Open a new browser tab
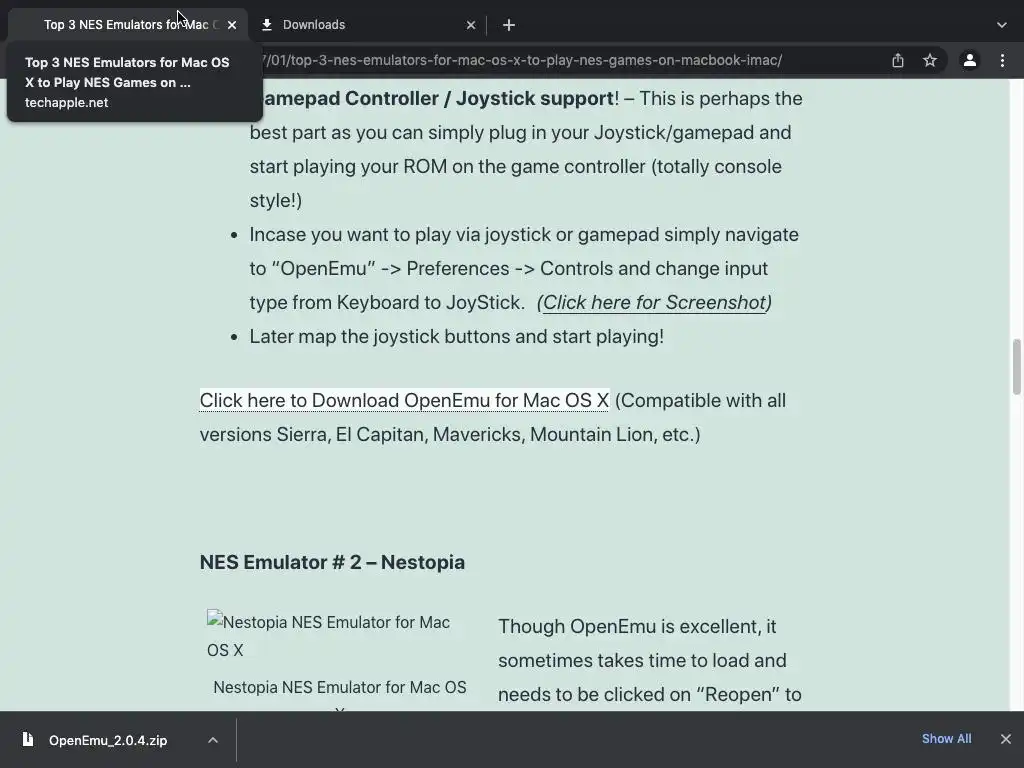Image resolution: width=1024 pixels, height=768 pixels. [x=509, y=25]
